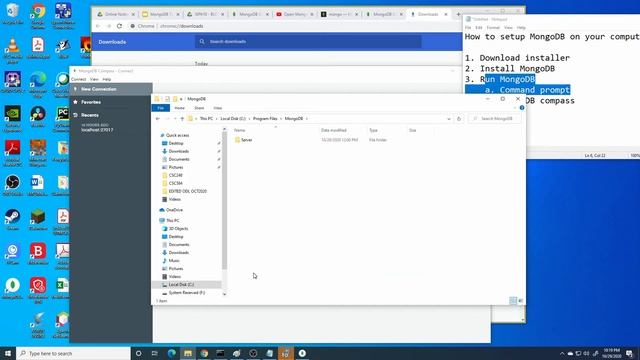Switch to large icons view layout icon

click(x=520, y=301)
